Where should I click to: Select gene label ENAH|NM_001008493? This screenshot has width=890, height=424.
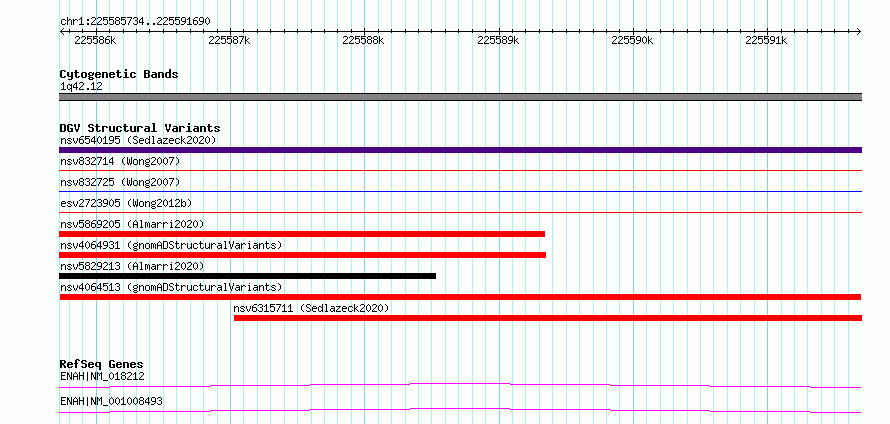point(111,401)
